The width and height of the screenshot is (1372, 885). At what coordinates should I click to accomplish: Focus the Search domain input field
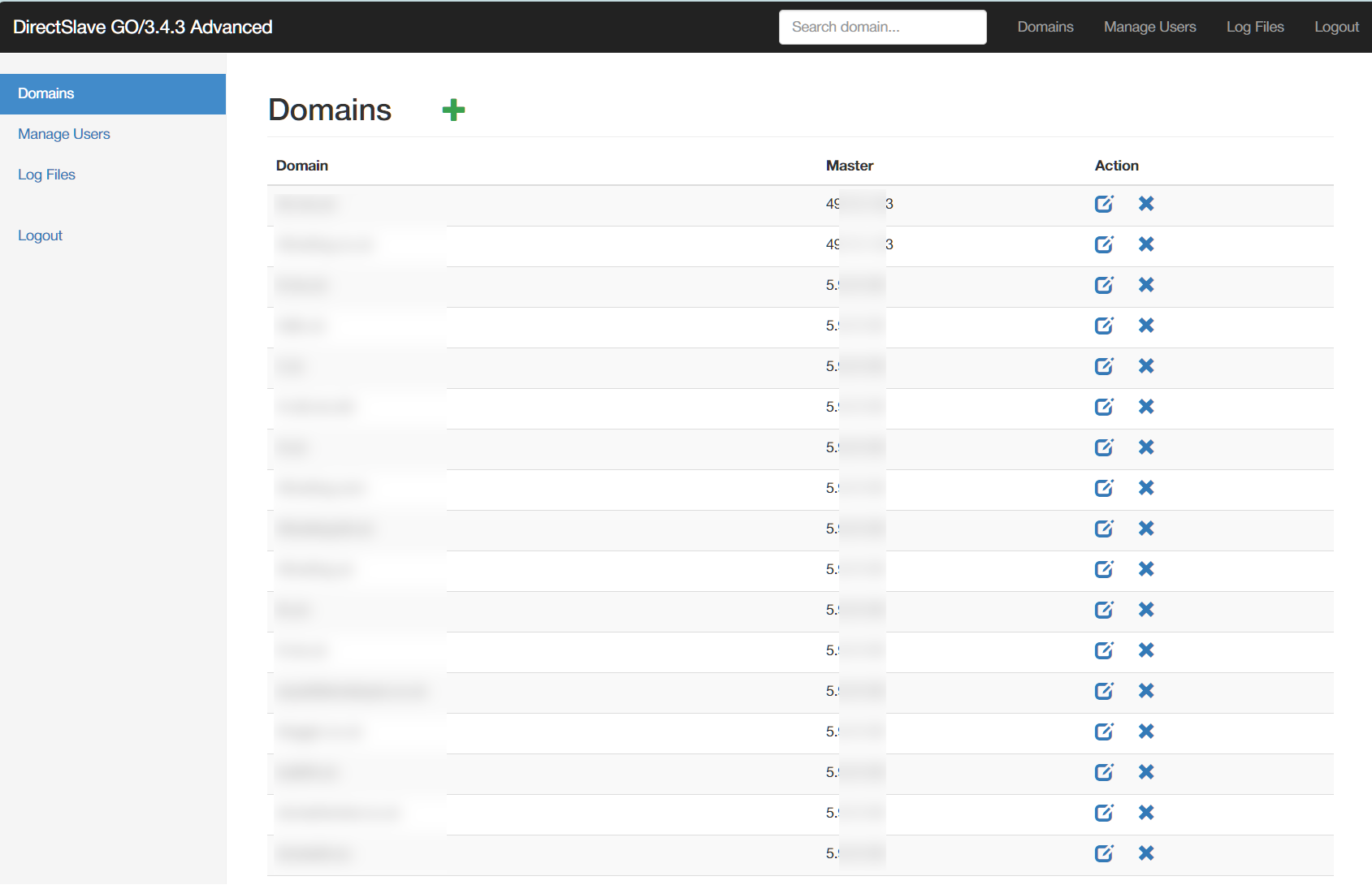click(x=882, y=27)
